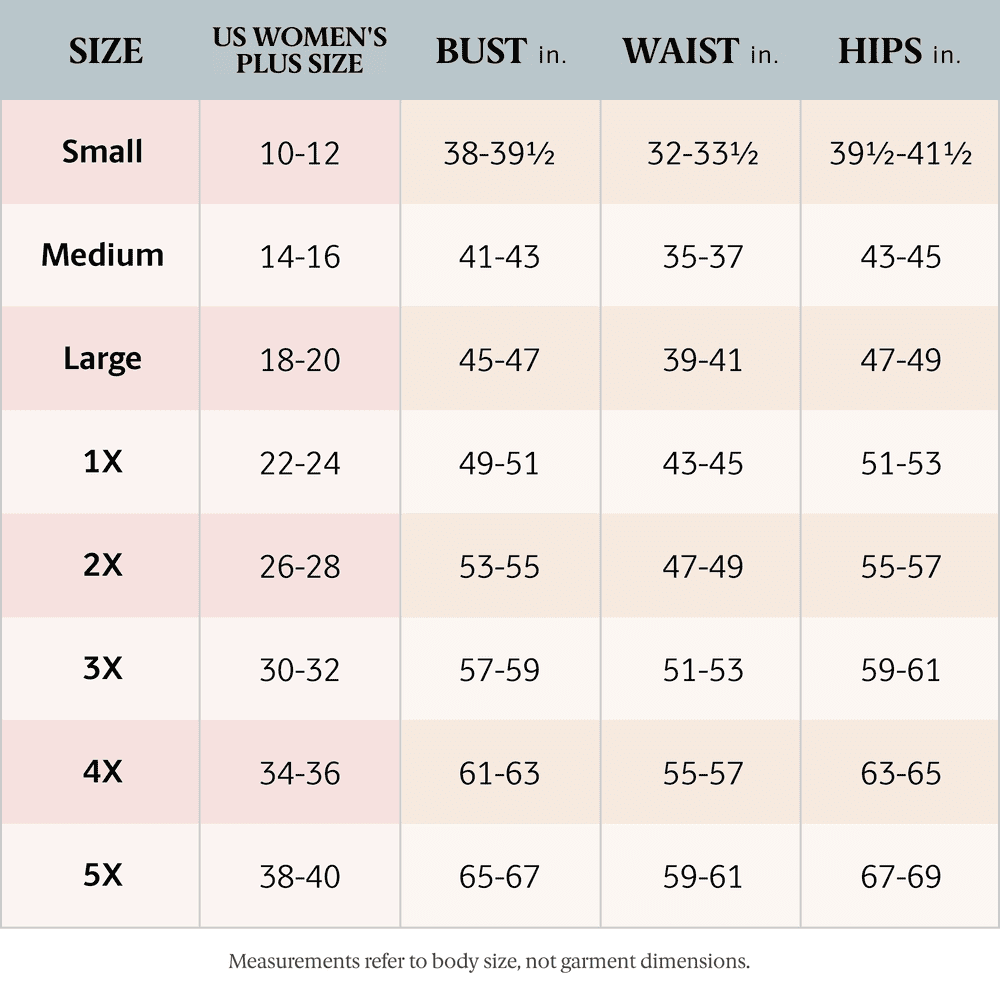Image resolution: width=1000 pixels, height=1000 pixels.
Task: Click the body size measurements footnote
Action: coord(489,962)
